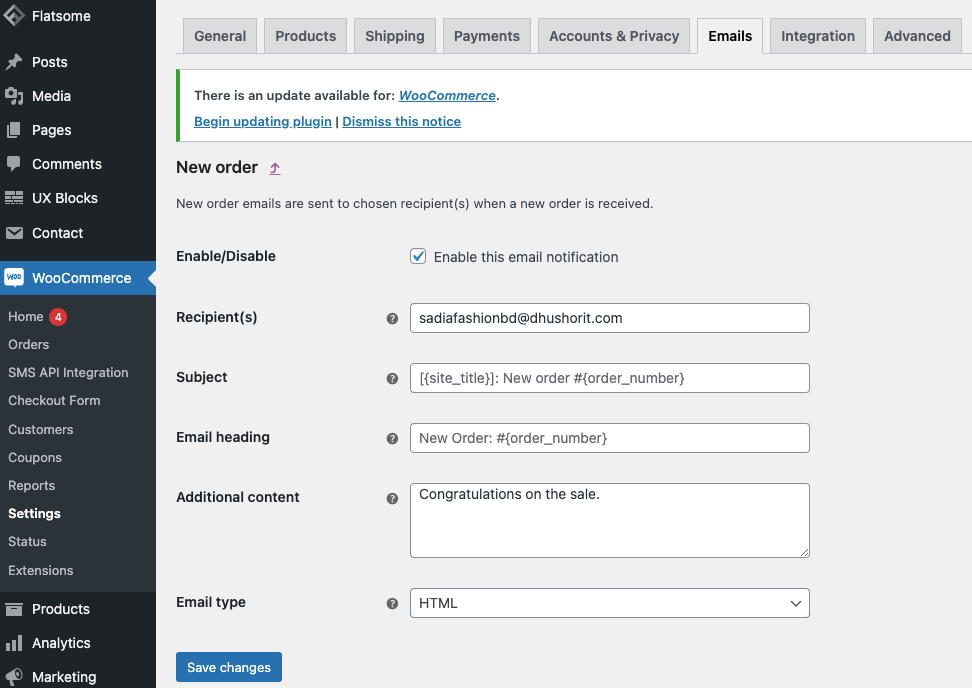Open the Settings item under WooCommerce

pyautogui.click(x=34, y=513)
